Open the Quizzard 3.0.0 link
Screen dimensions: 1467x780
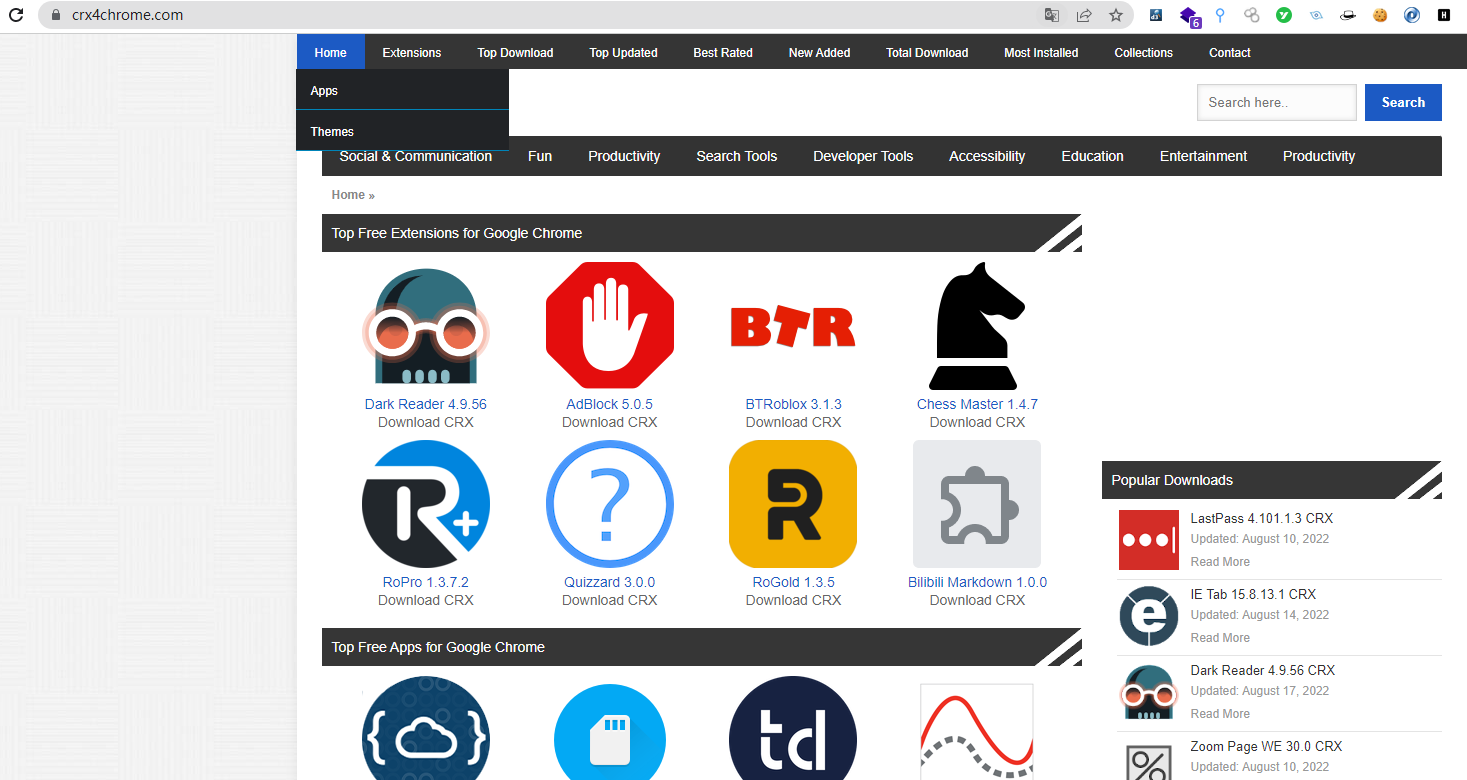(x=610, y=582)
